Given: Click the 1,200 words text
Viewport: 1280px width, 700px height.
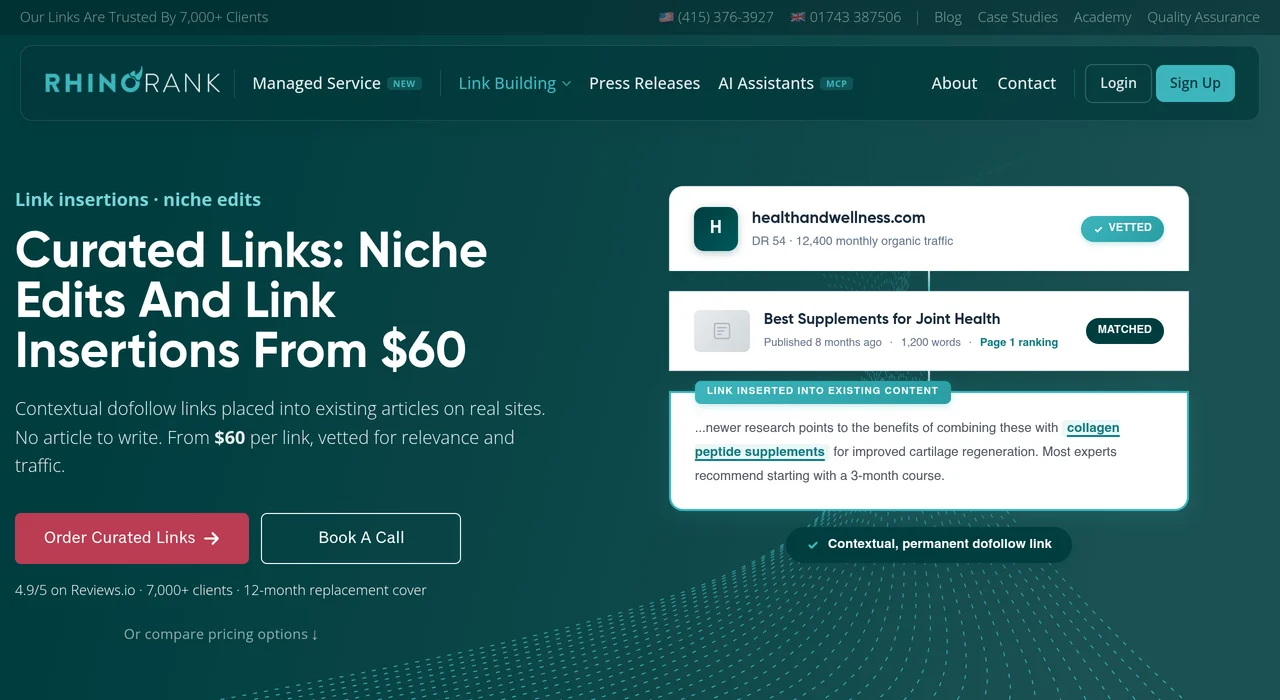Looking at the screenshot, I should tap(930, 342).
